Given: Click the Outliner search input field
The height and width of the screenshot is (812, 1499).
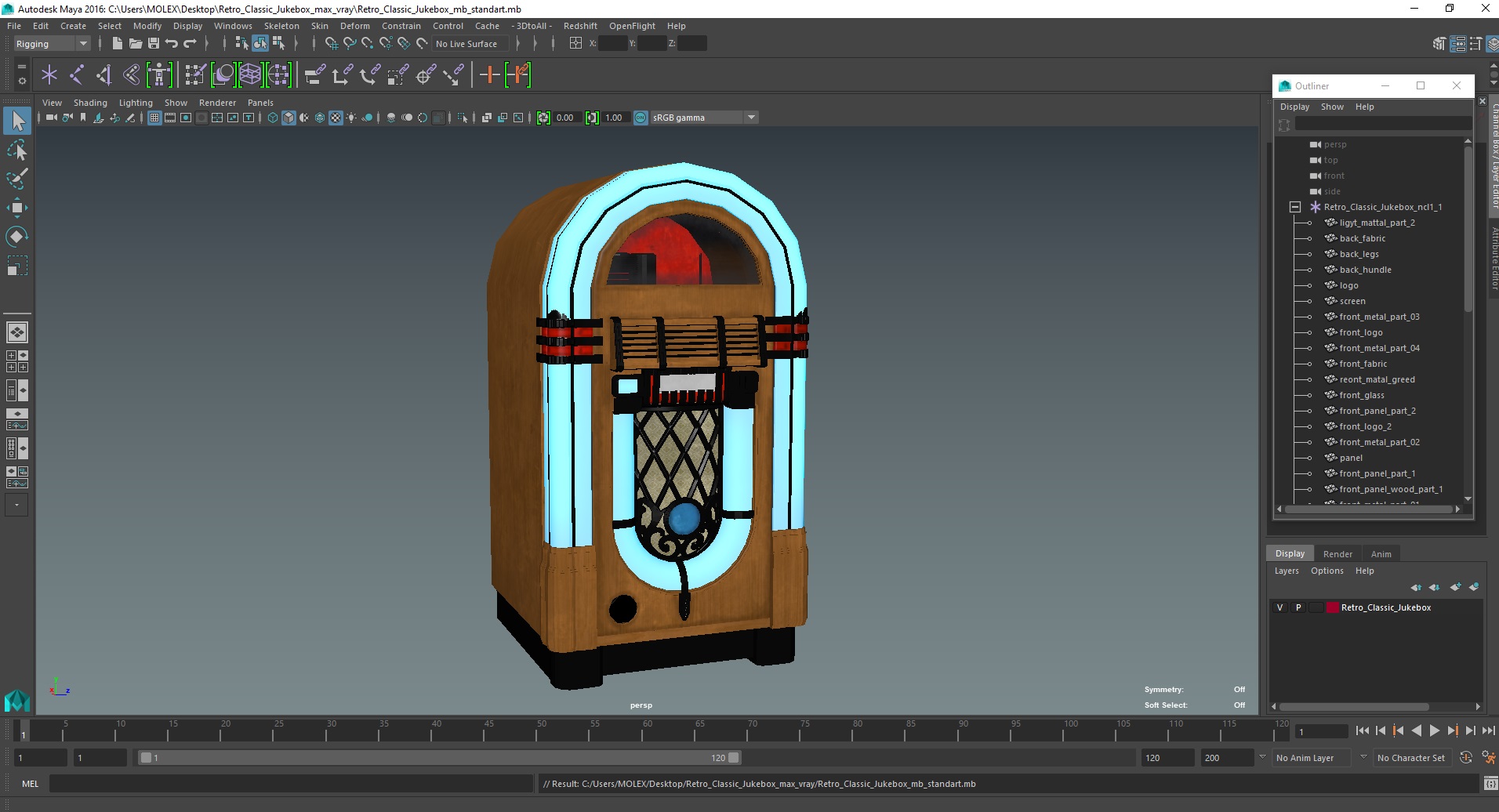Looking at the screenshot, I should pyautogui.click(x=1382, y=125).
